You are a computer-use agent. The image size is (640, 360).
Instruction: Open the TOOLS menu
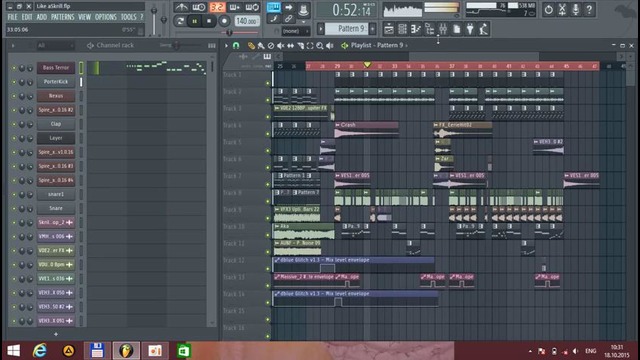[x=129, y=17]
